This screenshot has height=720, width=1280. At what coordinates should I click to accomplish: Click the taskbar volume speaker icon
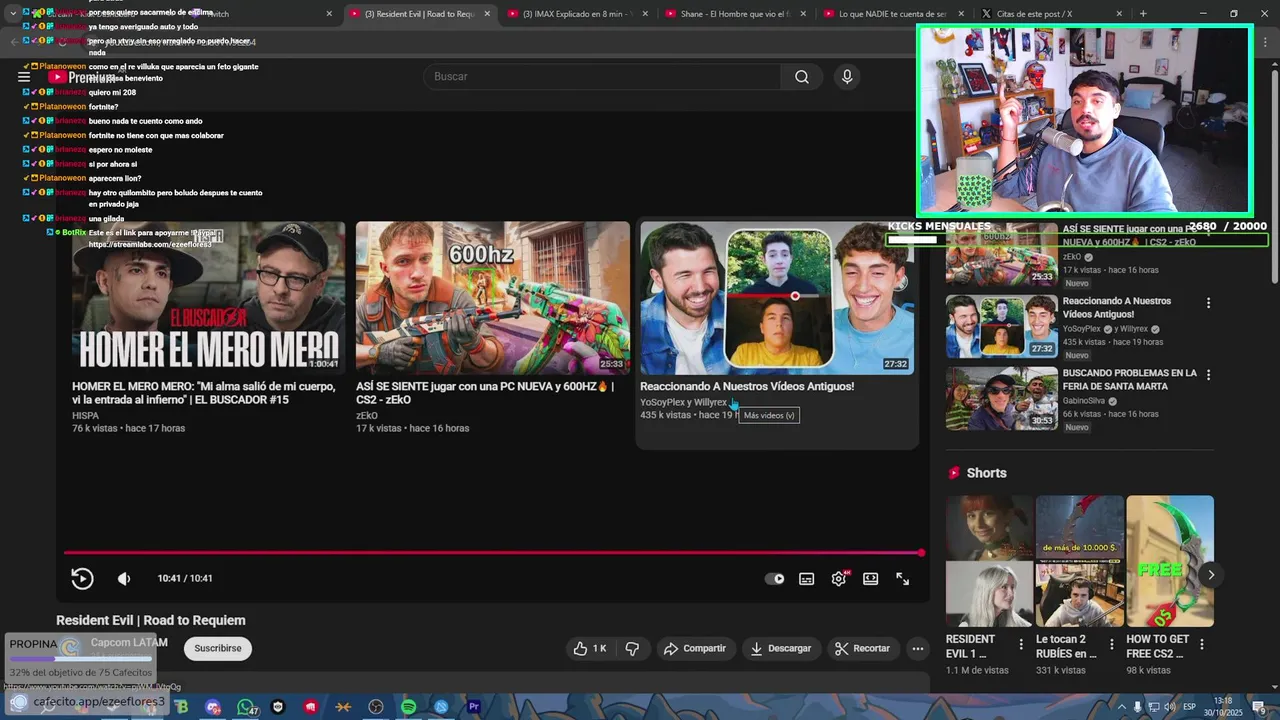click(1169, 707)
